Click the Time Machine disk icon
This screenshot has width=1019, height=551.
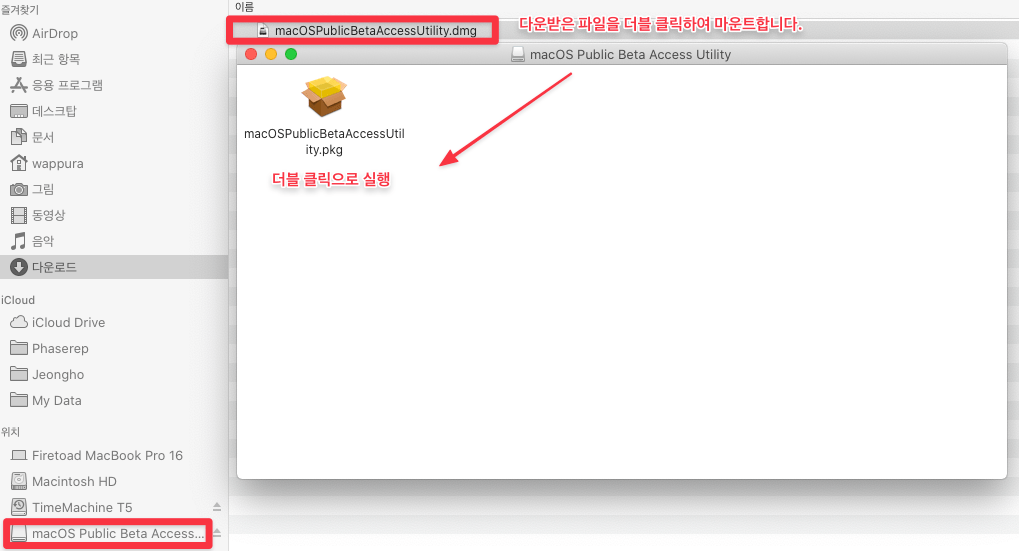pyautogui.click(x=19, y=507)
